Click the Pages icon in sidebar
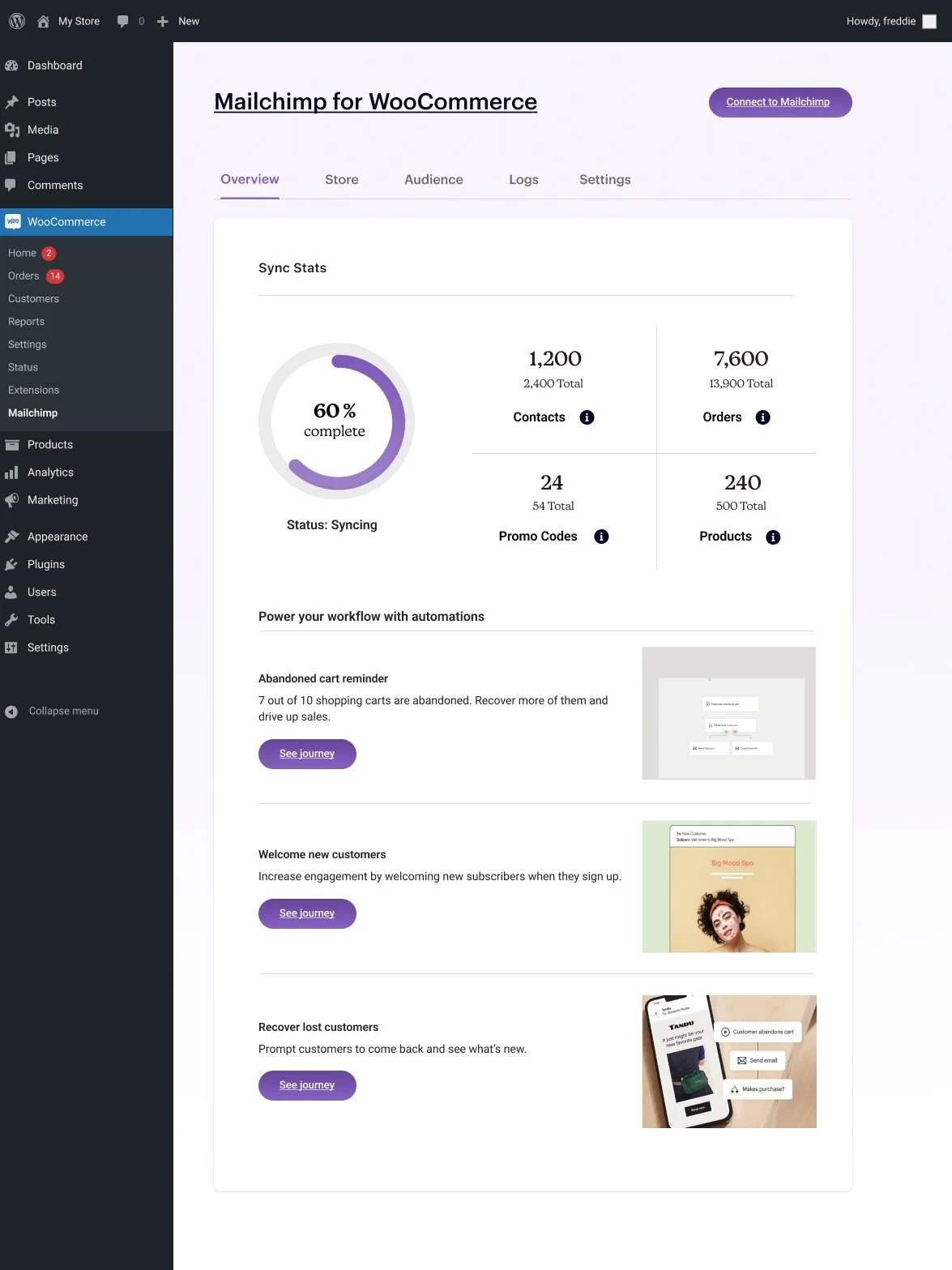 [x=11, y=157]
